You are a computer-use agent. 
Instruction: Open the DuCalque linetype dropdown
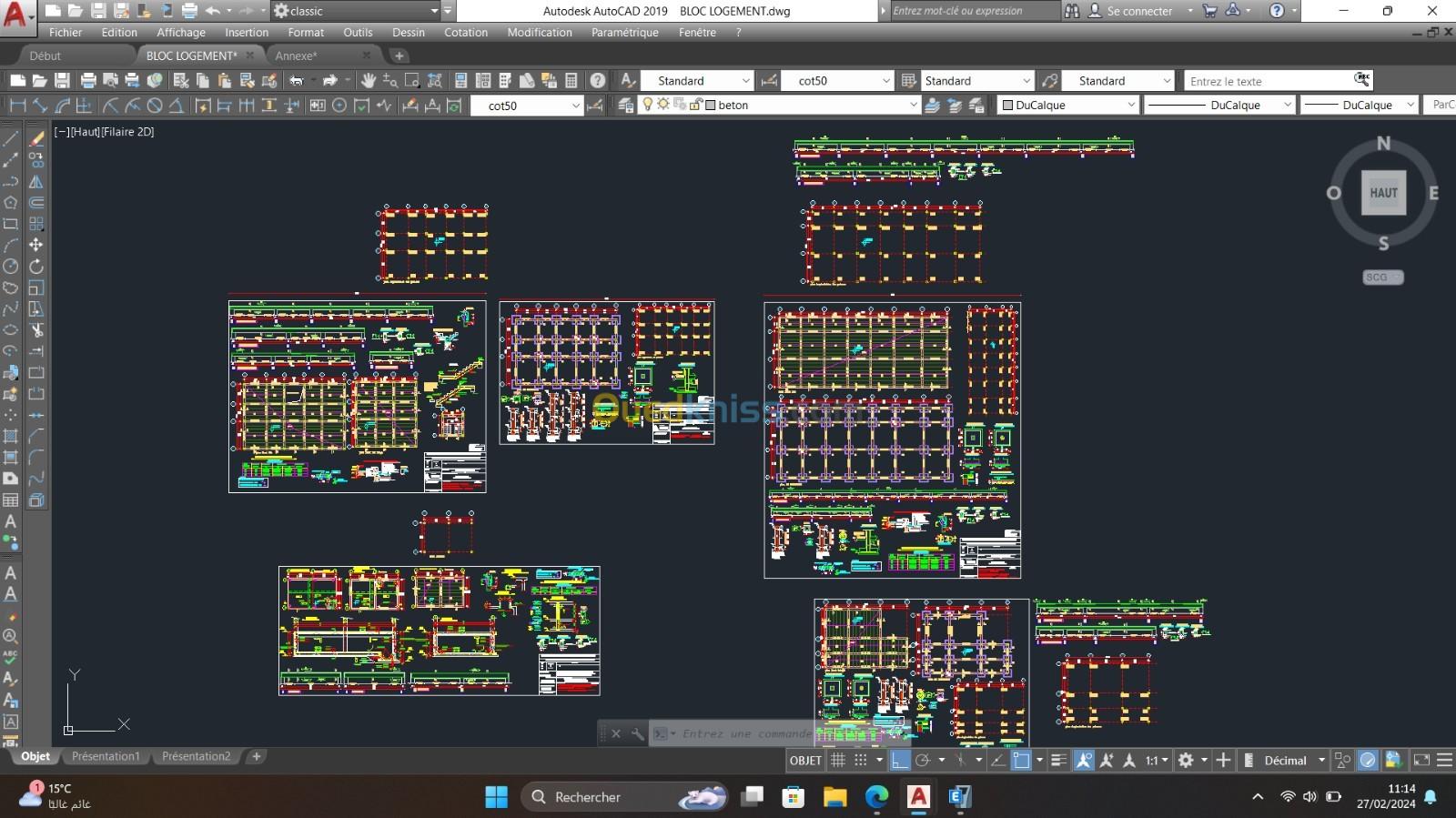coord(1219,106)
